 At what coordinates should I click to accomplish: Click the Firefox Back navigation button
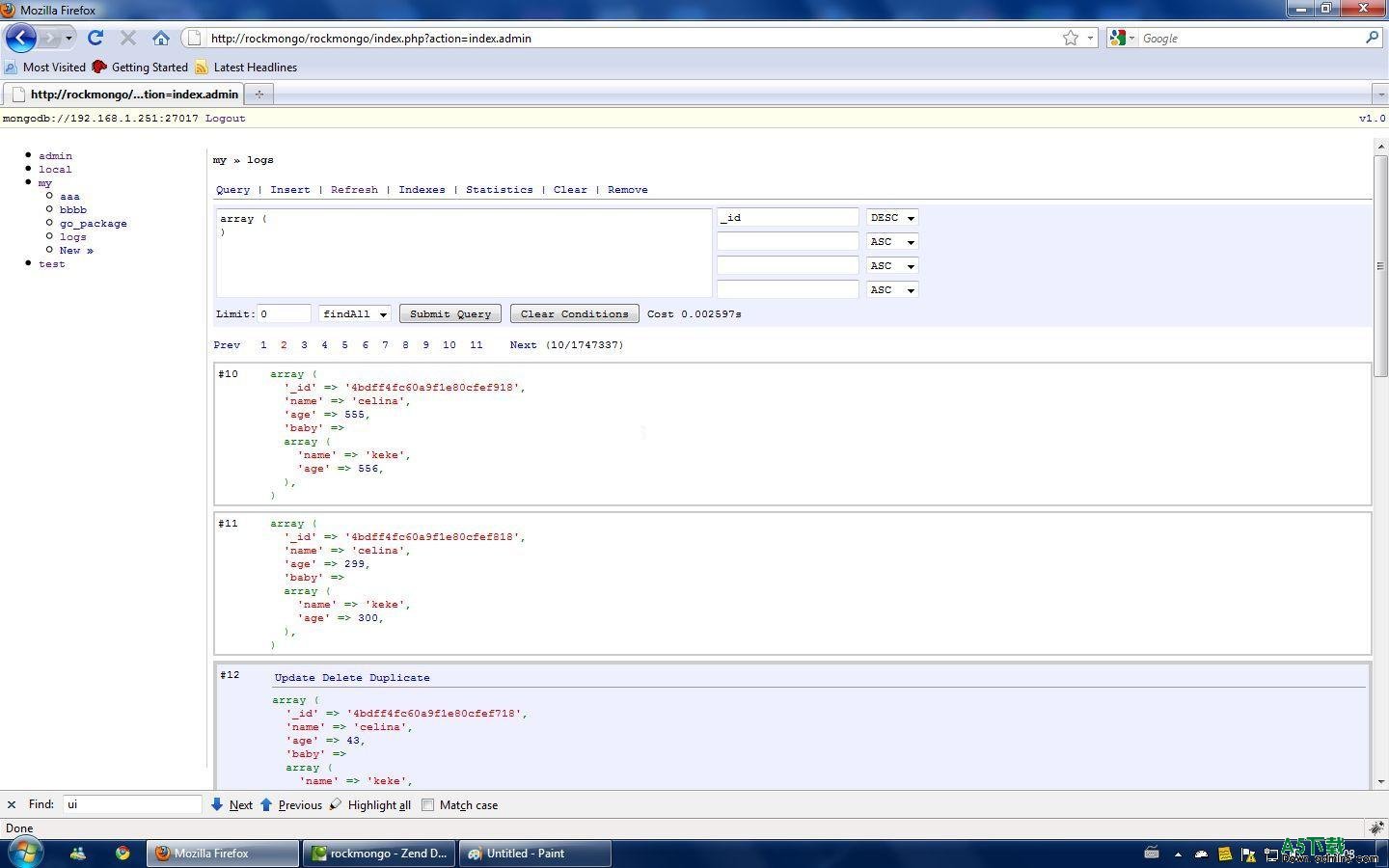click(x=20, y=38)
